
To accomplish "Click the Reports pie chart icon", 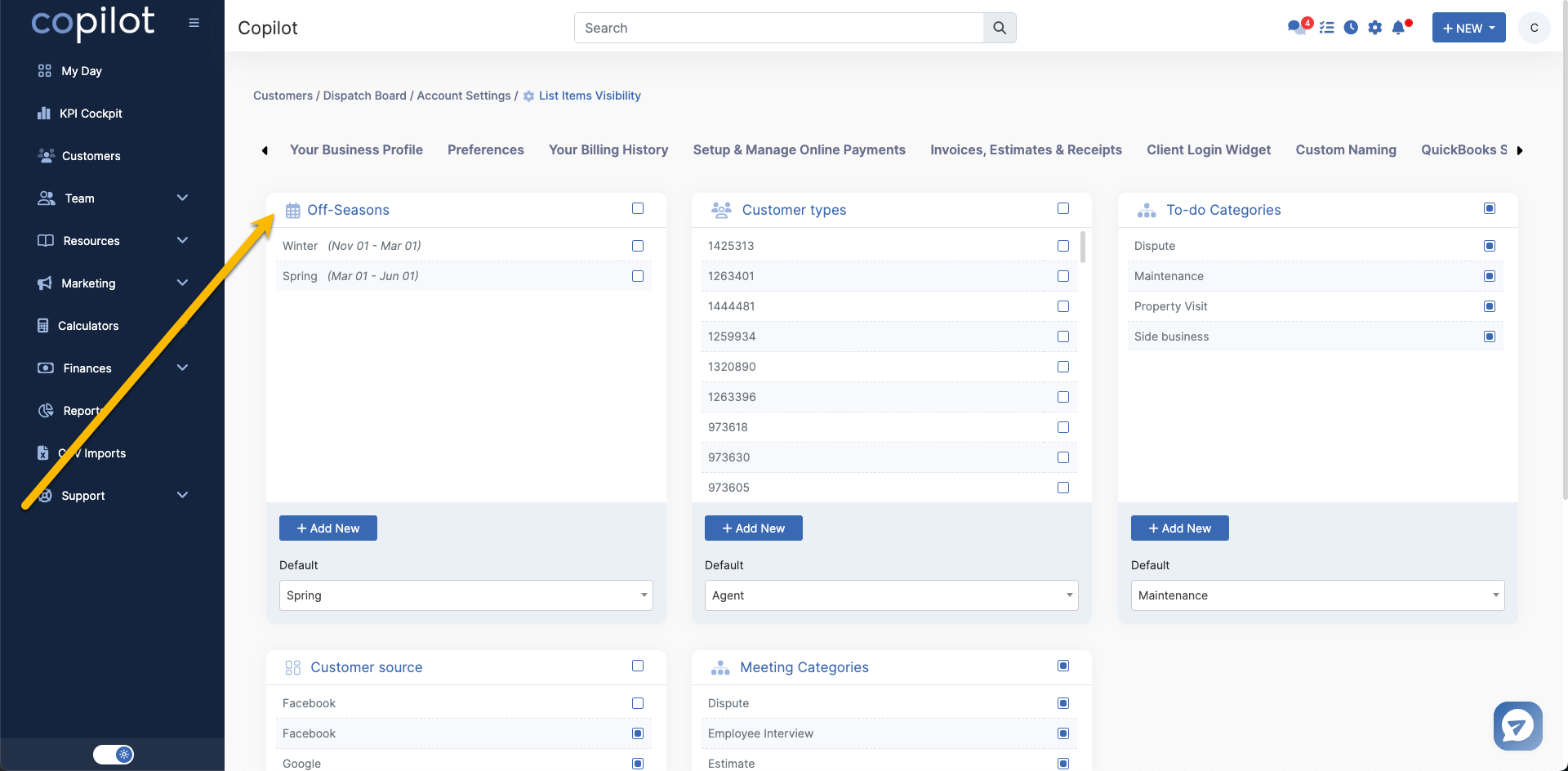I will pyautogui.click(x=46, y=411).
